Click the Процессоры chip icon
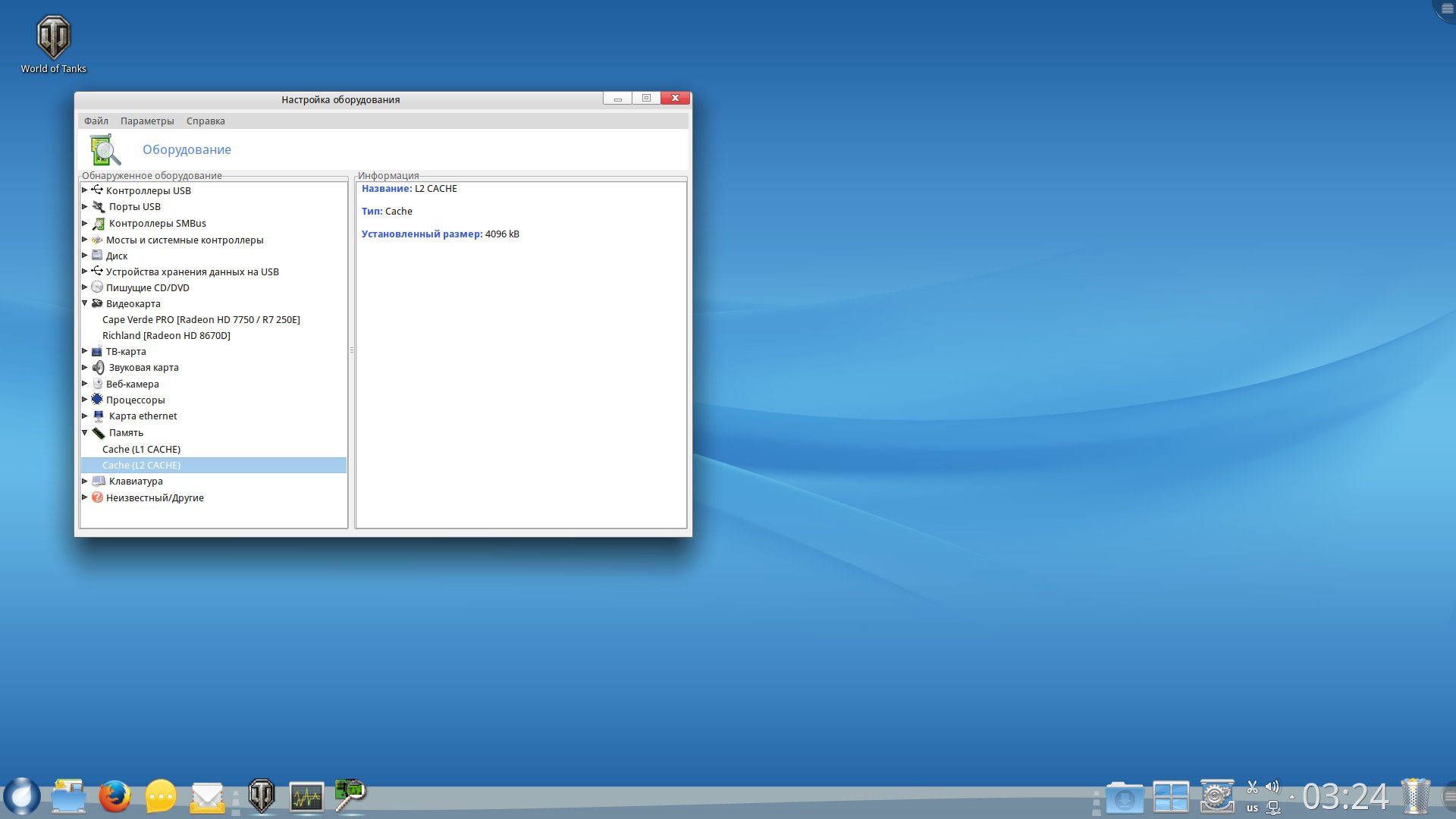 97,400
